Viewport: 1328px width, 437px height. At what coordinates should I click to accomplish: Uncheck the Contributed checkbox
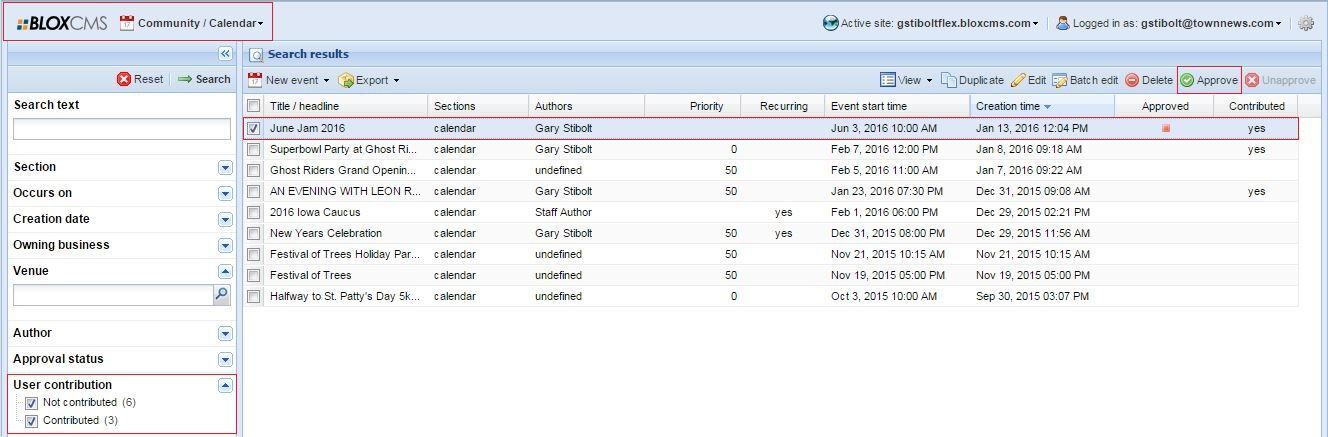[x=31, y=421]
